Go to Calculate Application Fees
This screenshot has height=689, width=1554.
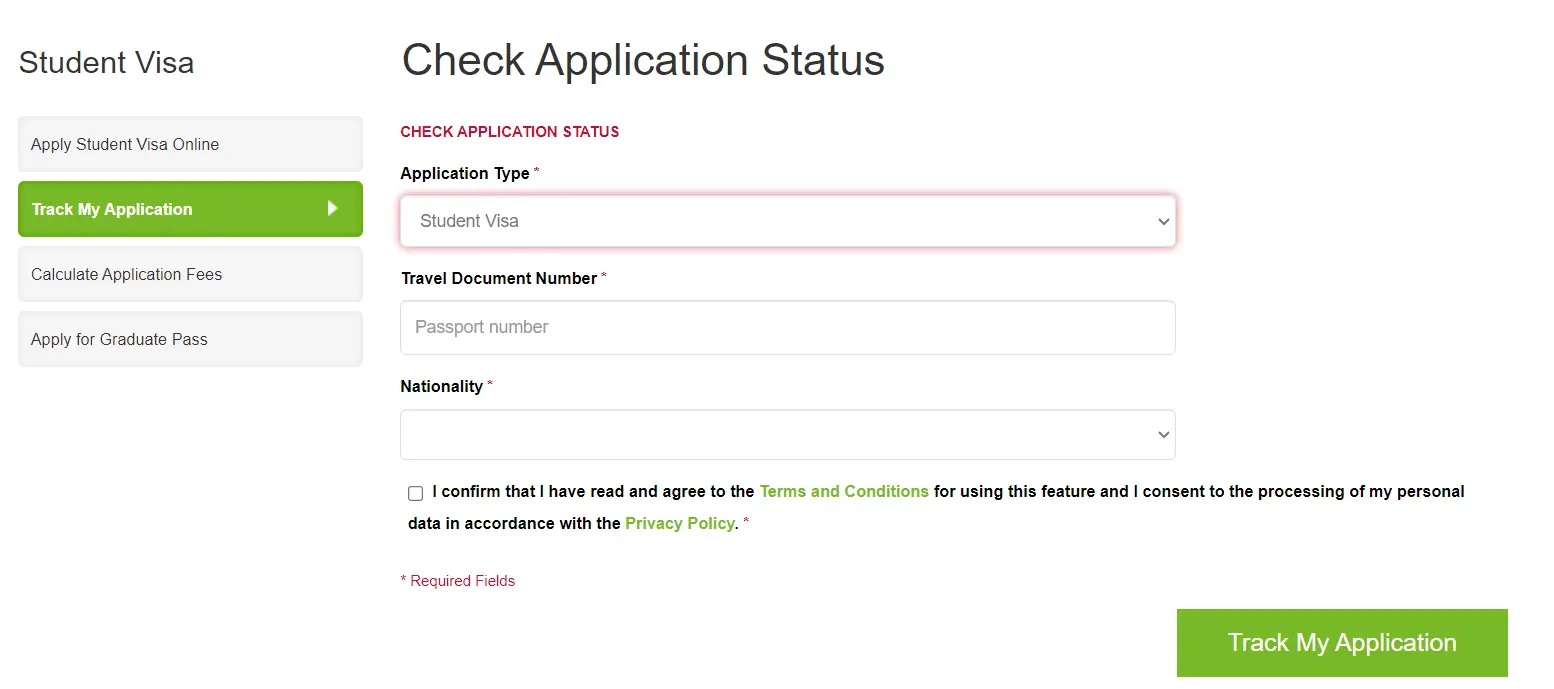190,274
